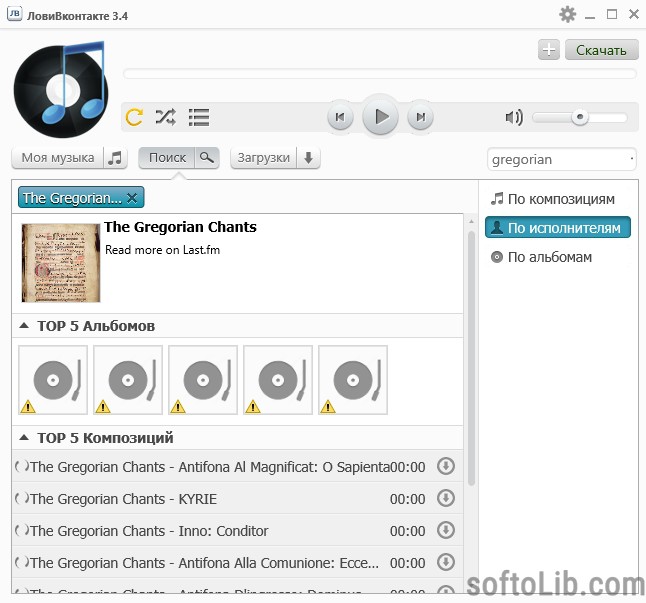
Task: Select Antifona Al Magnificat: O Sapienta
Action: pyautogui.click(x=238, y=466)
